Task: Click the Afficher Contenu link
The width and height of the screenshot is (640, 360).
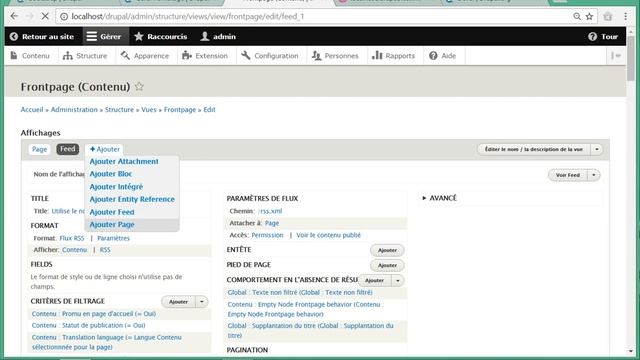Action: click(x=75, y=250)
